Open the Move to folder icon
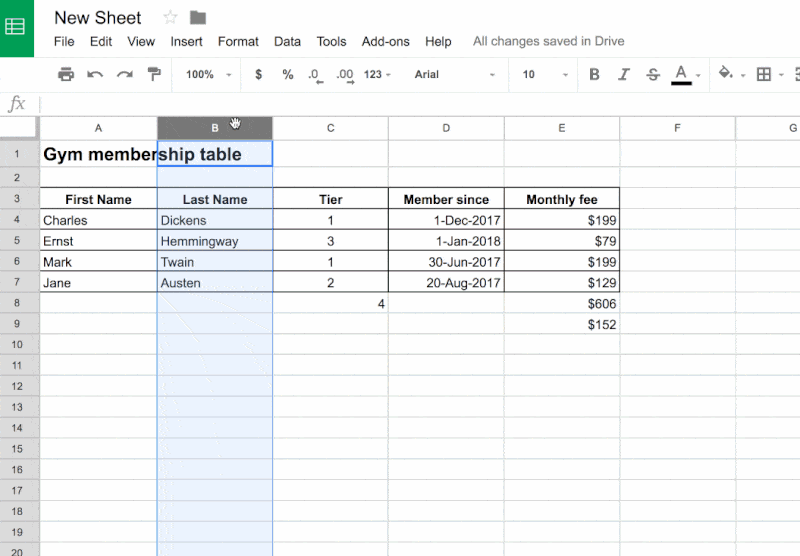 click(x=198, y=18)
